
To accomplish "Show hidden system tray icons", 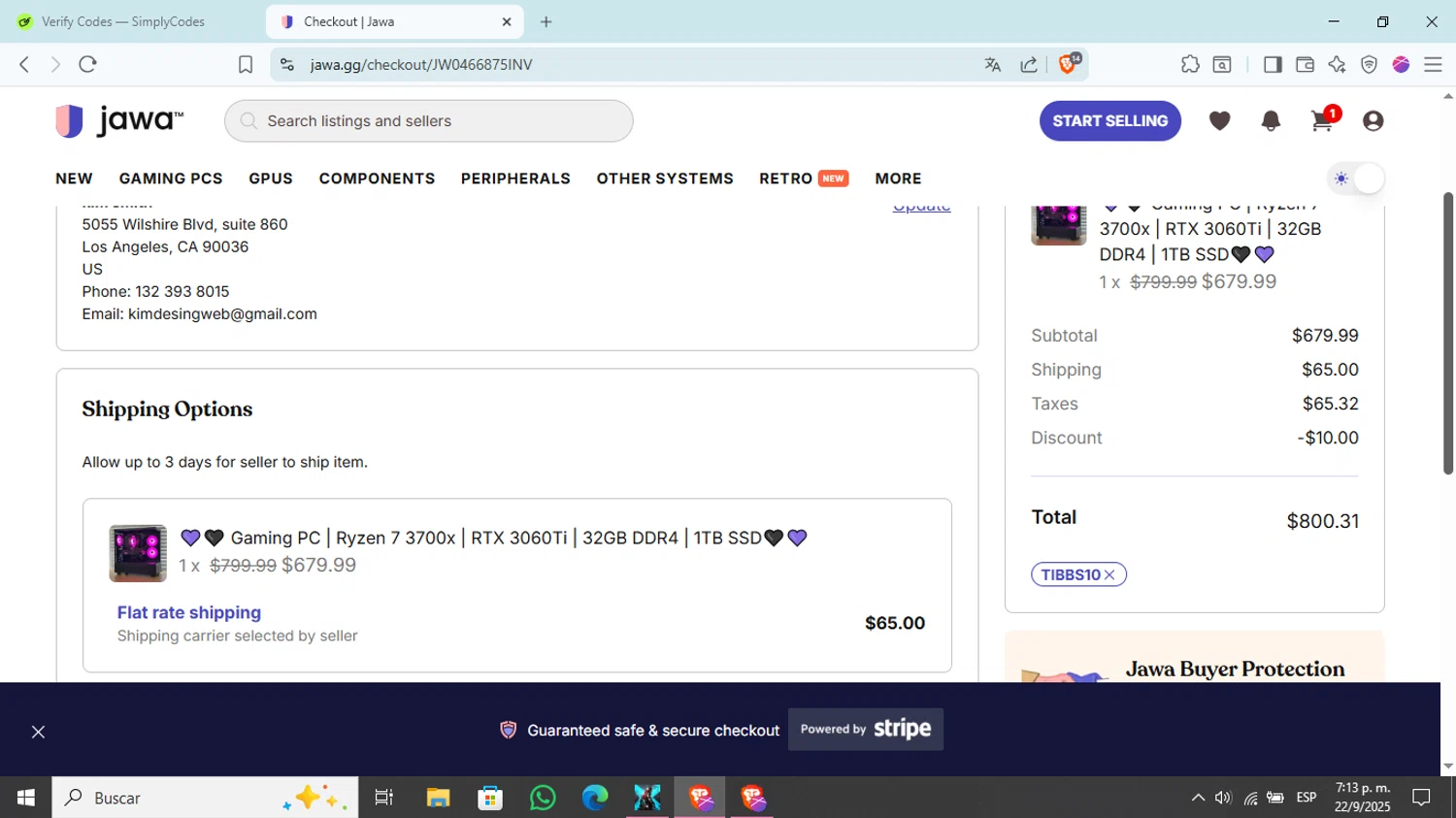I will click(x=1198, y=798).
